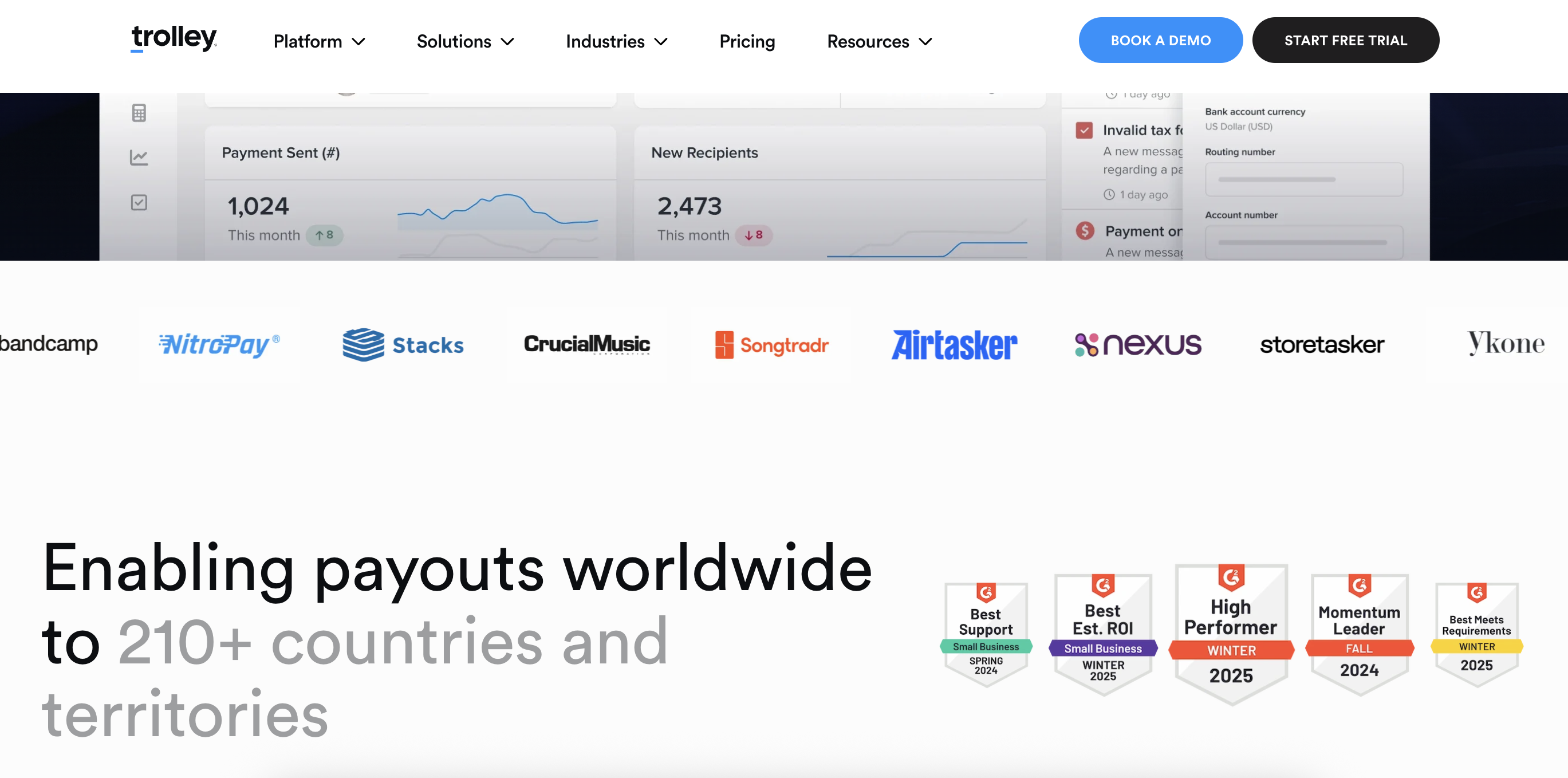This screenshot has width=1568, height=778.
Task: Click the red dollar payment notification icon
Action: (1085, 231)
